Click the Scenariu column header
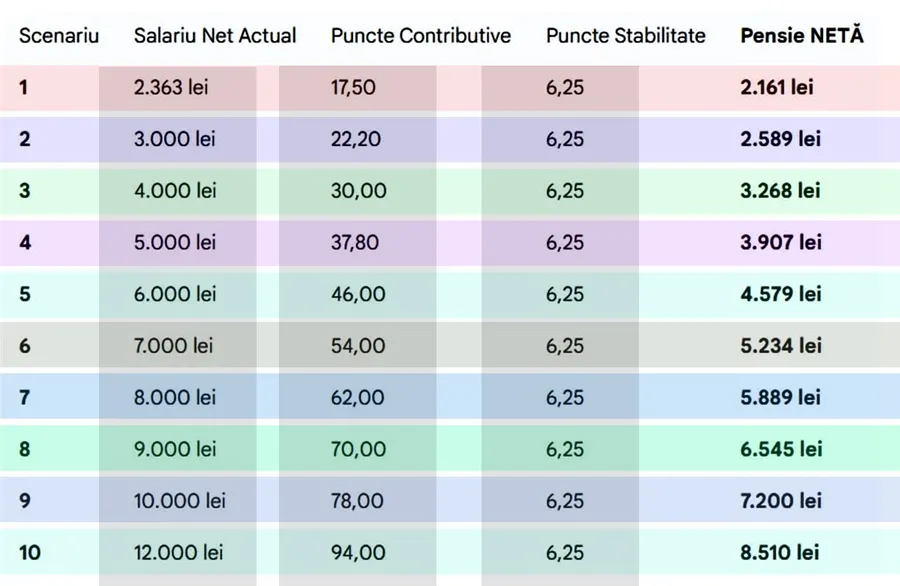Screen dimensions: 900x586 click(59, 36)
